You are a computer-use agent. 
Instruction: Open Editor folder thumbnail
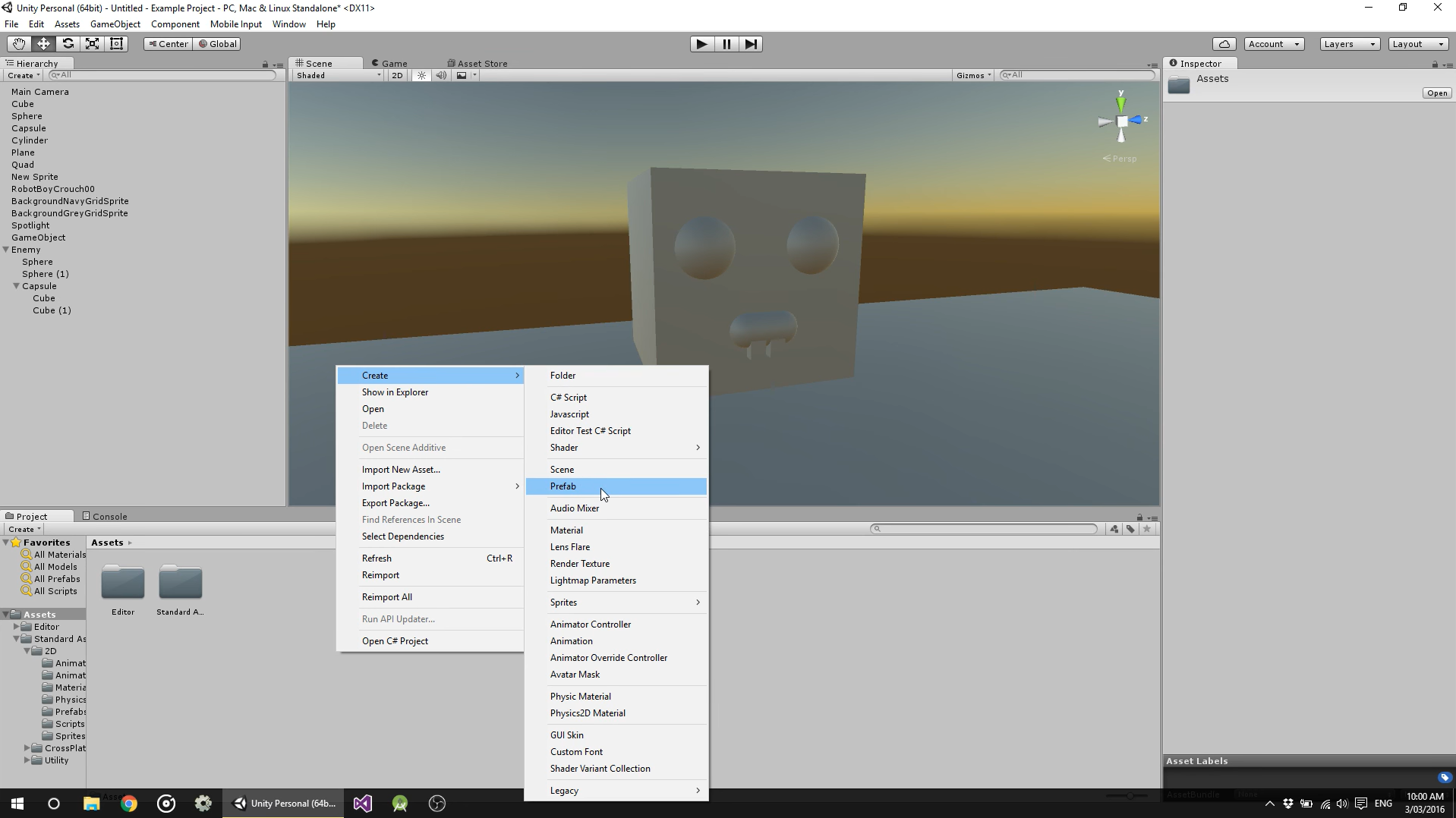tap(123, 583)
